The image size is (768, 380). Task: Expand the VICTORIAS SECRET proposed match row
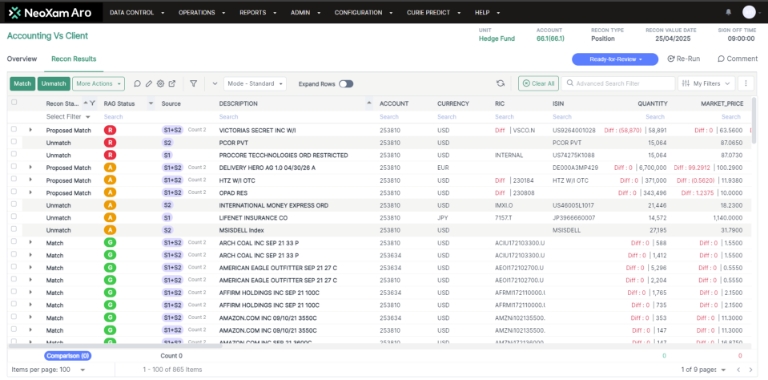coord(30,130)
